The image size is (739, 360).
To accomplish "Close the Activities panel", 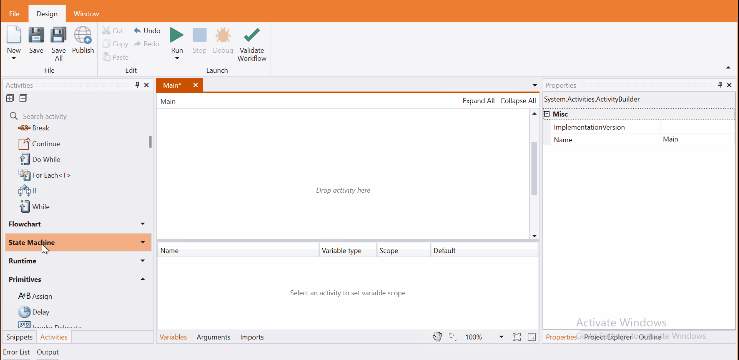I will pyautogui.click(x=147, y=85).
